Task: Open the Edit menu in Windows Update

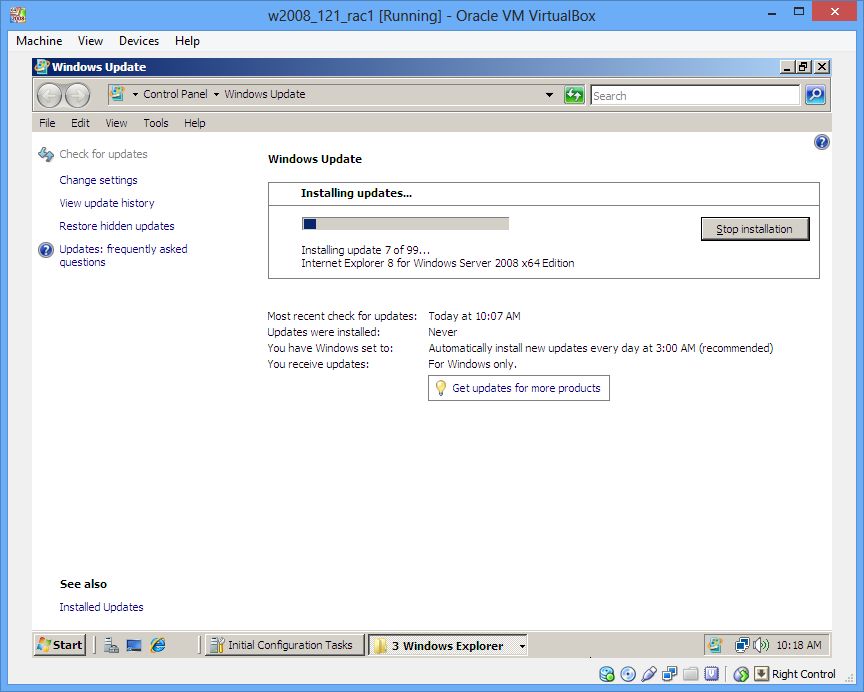Action: [80, 123]
